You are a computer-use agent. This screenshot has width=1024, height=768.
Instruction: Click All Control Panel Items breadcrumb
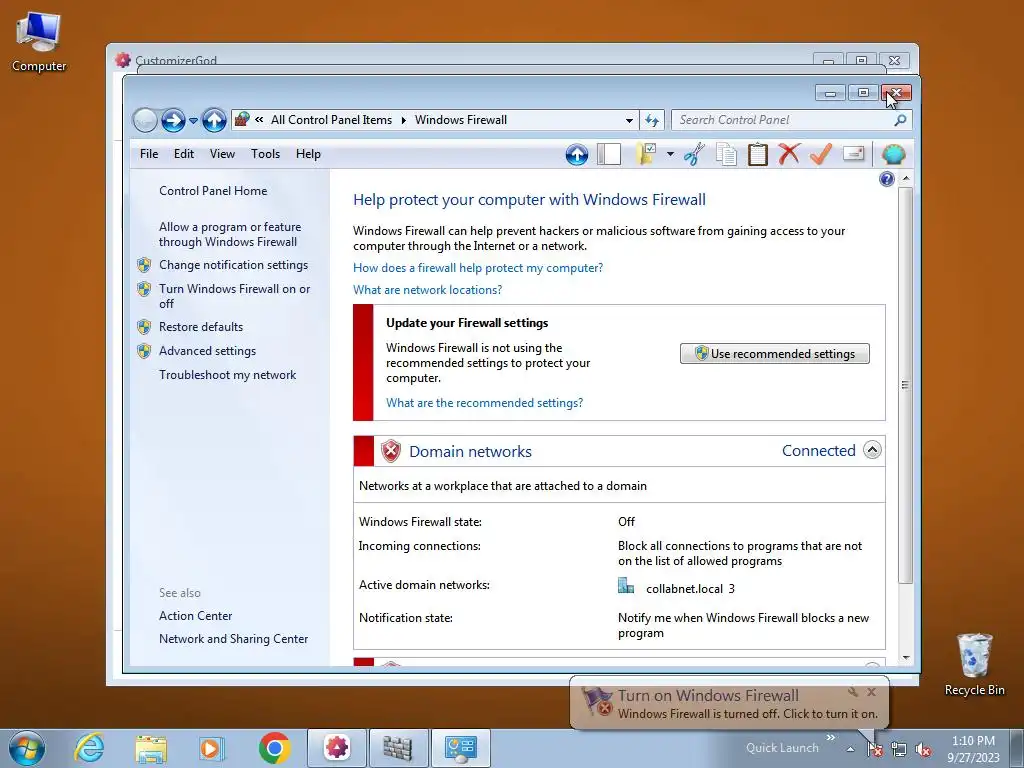[x=331, y=120]
